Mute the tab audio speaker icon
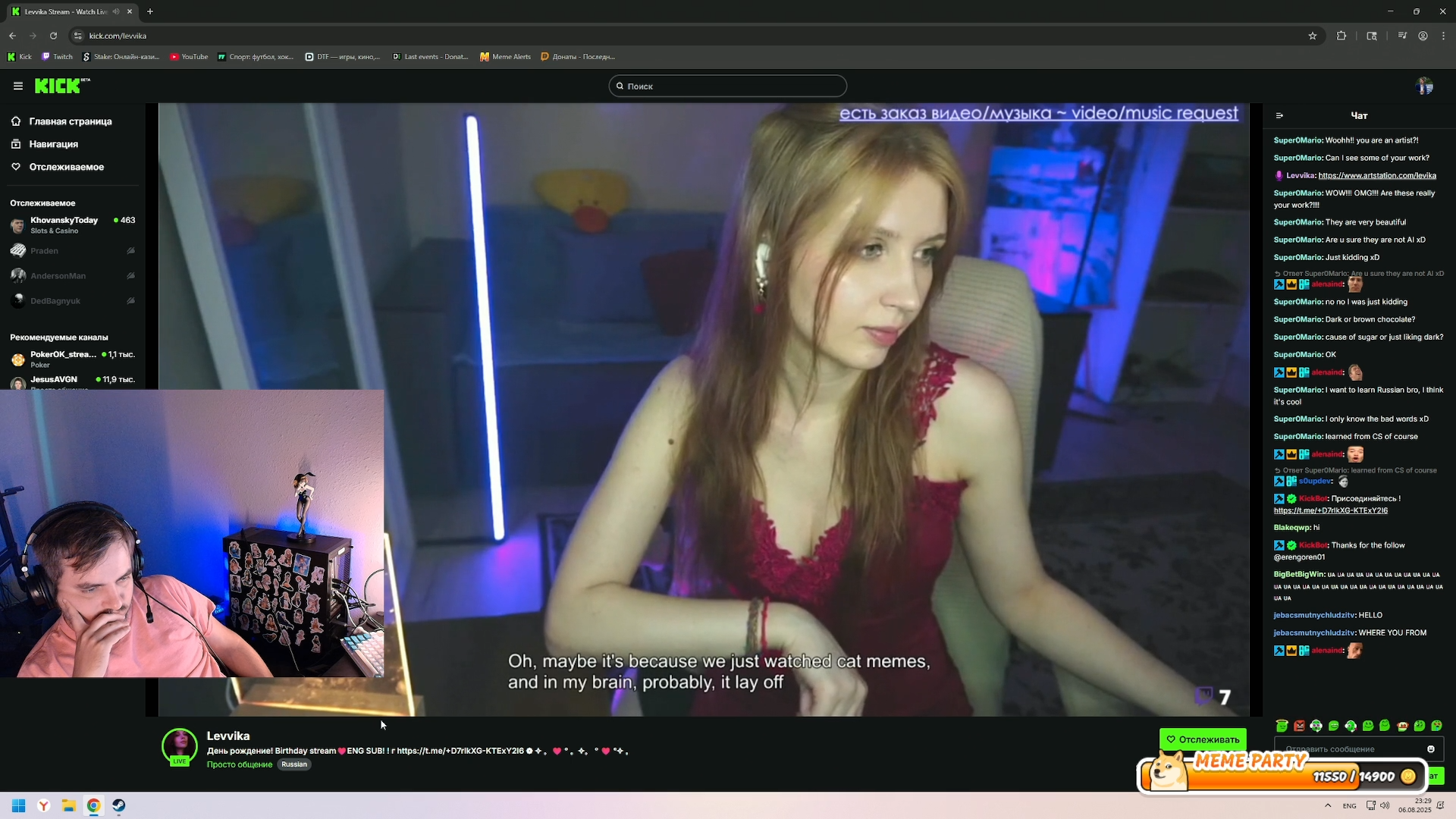The image size is (1456, 819). pyautogui.click(x=116, y=11)
